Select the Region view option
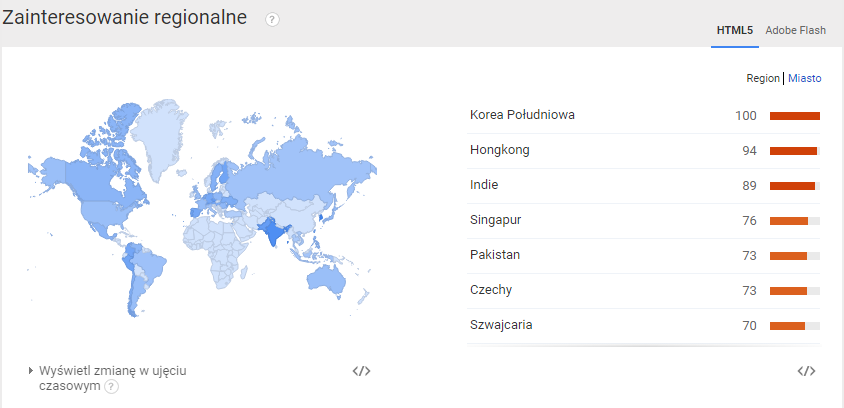Viewport: 844px width, 408px height. click(762, 78)
